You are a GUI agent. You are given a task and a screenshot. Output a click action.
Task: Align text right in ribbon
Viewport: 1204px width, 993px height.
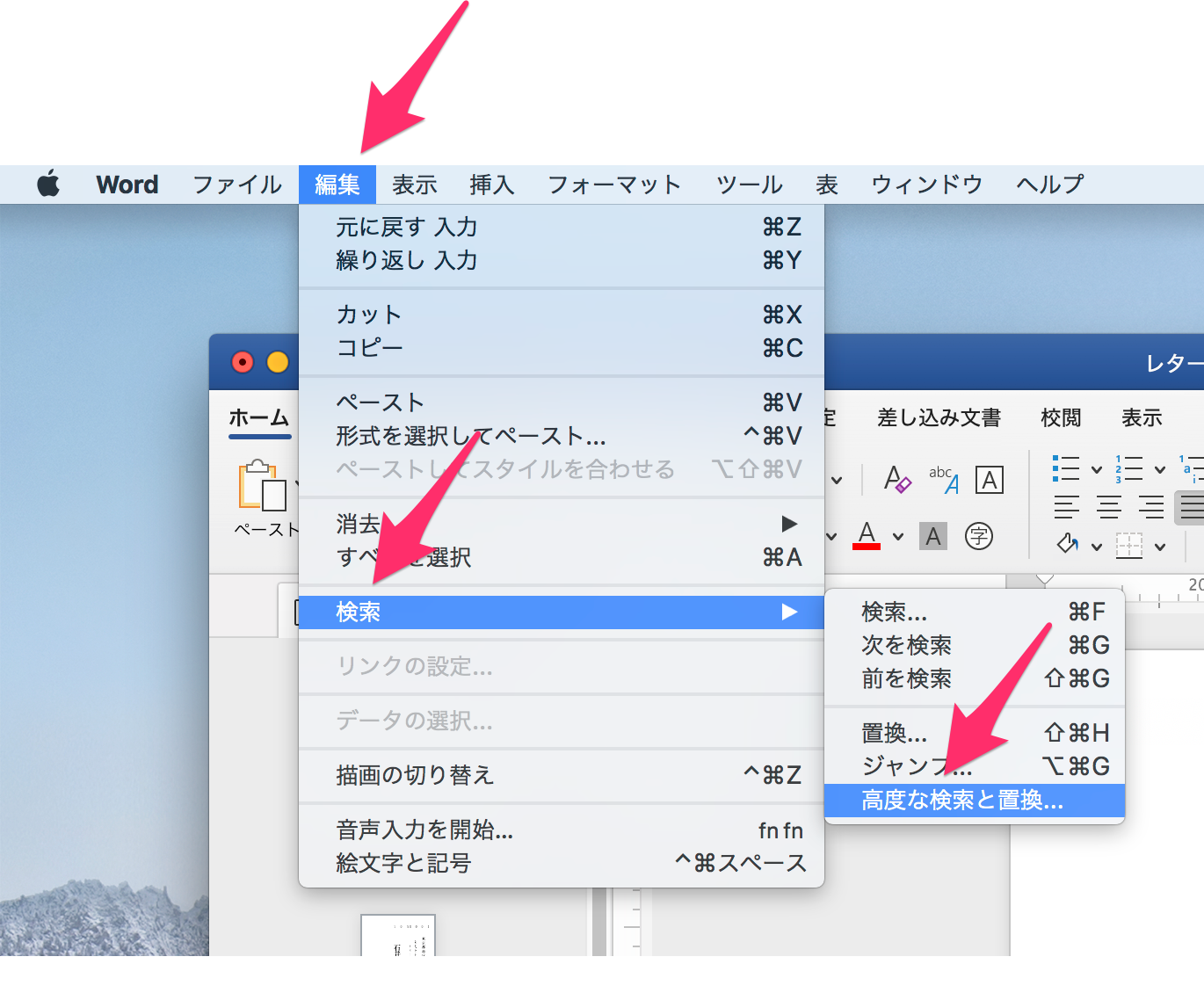[1151, 507]
